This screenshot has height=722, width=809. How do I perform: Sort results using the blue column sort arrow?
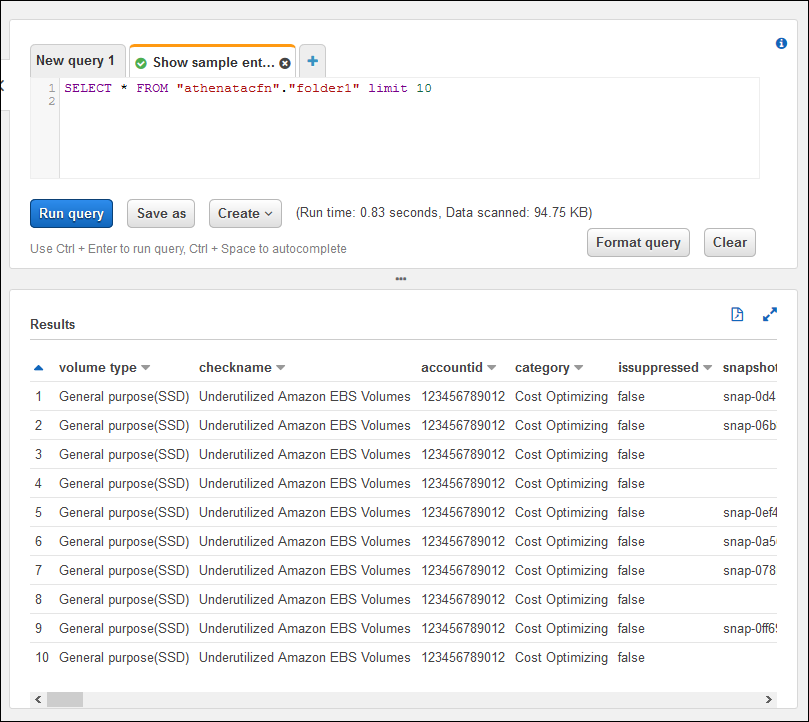coord(38,366)
